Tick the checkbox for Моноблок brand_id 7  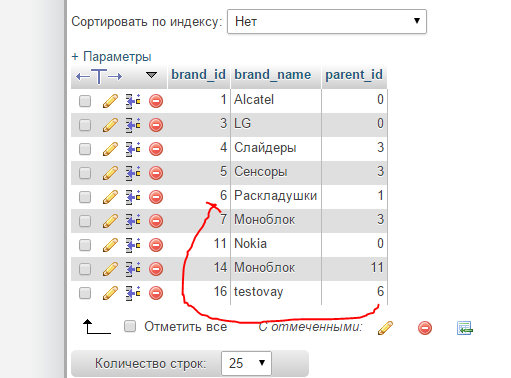click(85, 221)
